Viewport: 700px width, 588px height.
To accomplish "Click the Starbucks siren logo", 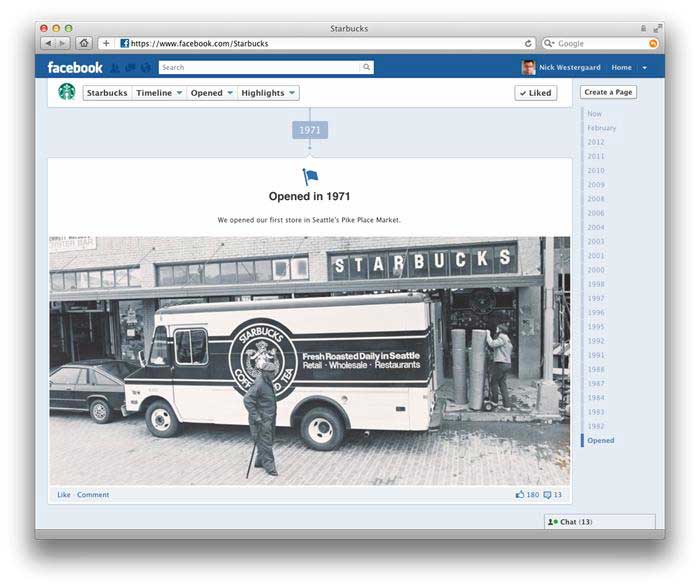I will (67, 92).
